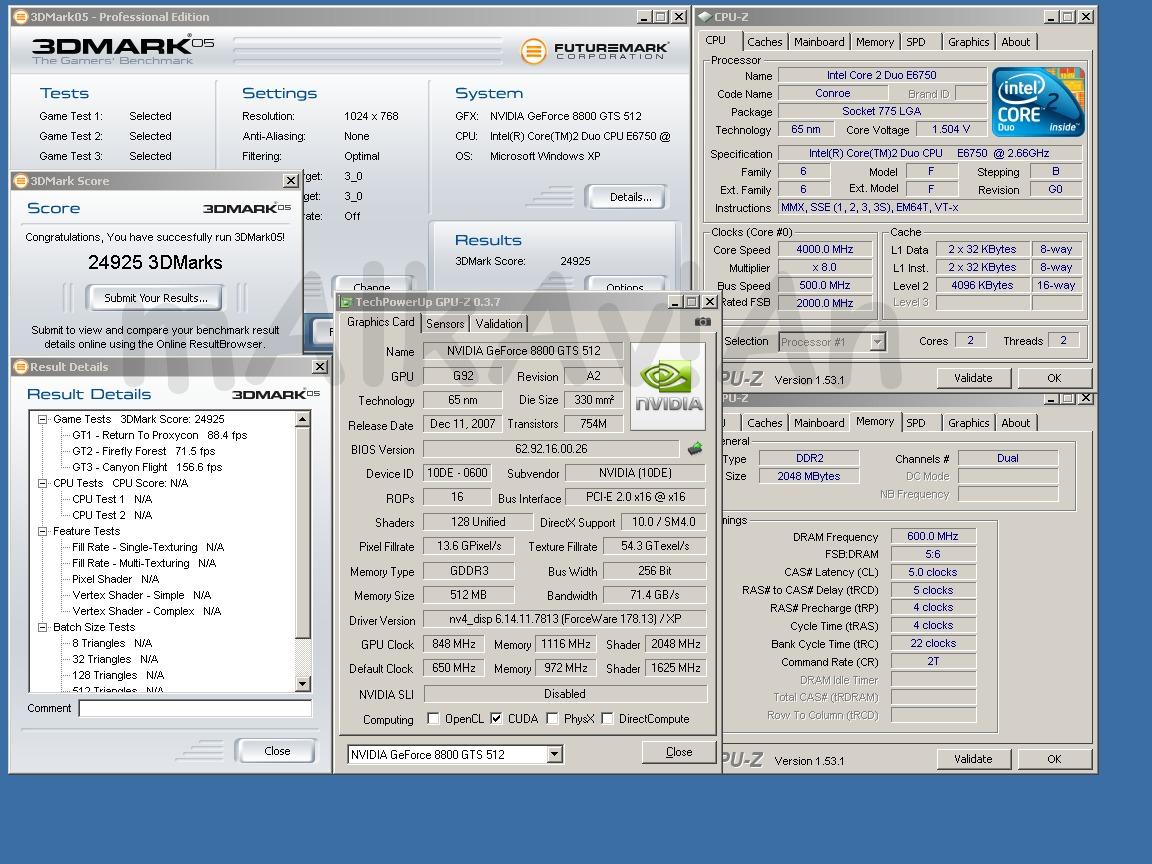The height and width of the screenshot is (864, 1152).
Task: Open Graphics tab in lower CPU-Z window
Action: click(x=968, y=422)
